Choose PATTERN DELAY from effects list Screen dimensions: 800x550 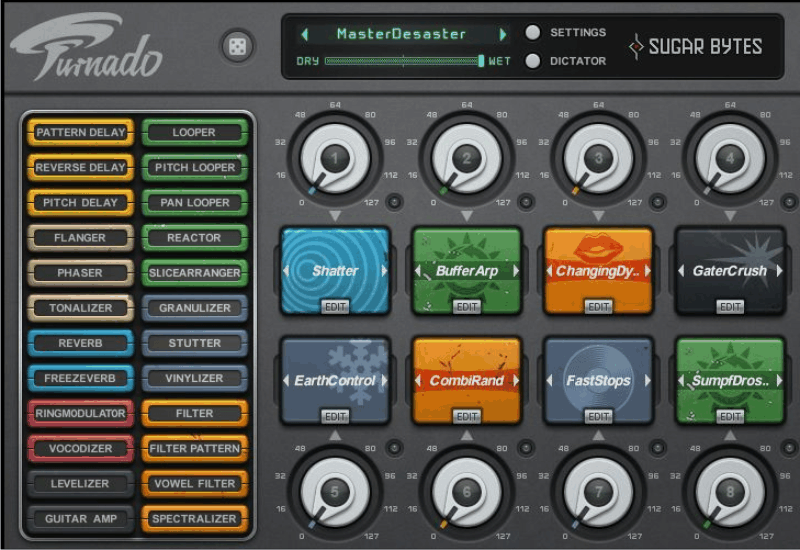click(80, 132)
